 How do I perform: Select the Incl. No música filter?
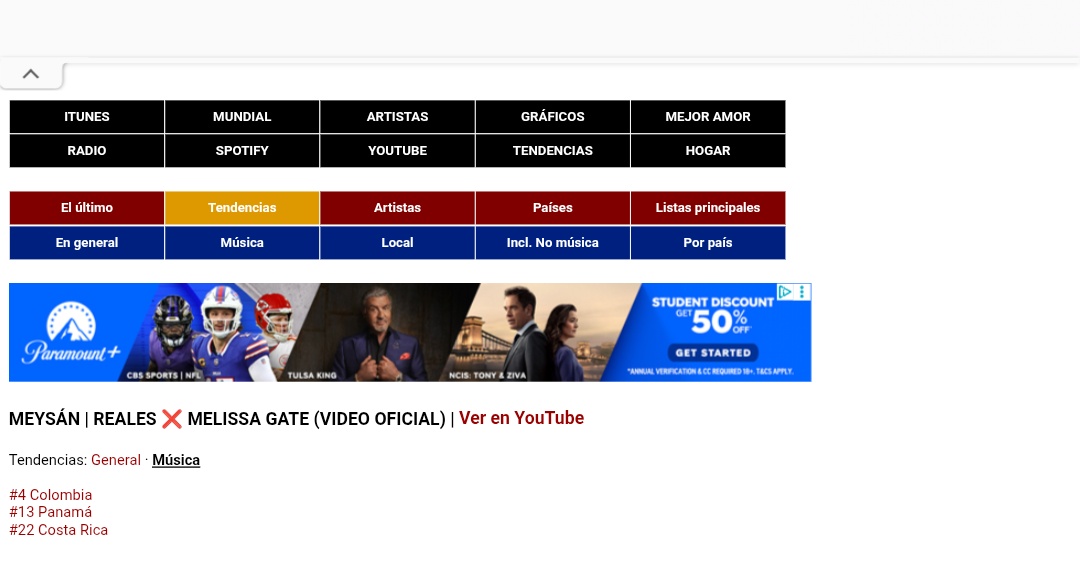(552, 243)
